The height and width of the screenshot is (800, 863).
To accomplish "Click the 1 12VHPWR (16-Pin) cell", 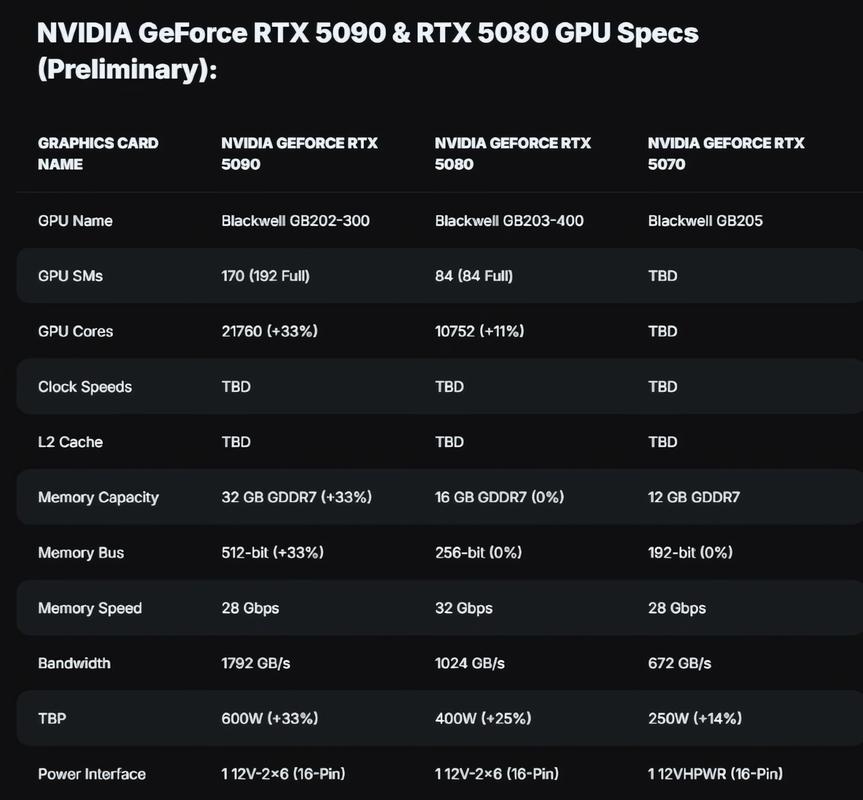I will pyautogui.click(x=715, y=774).
